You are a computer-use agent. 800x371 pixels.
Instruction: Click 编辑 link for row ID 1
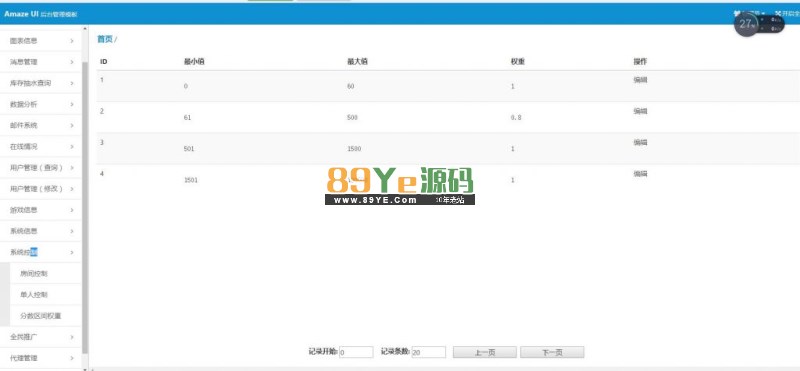pos(640,80)
